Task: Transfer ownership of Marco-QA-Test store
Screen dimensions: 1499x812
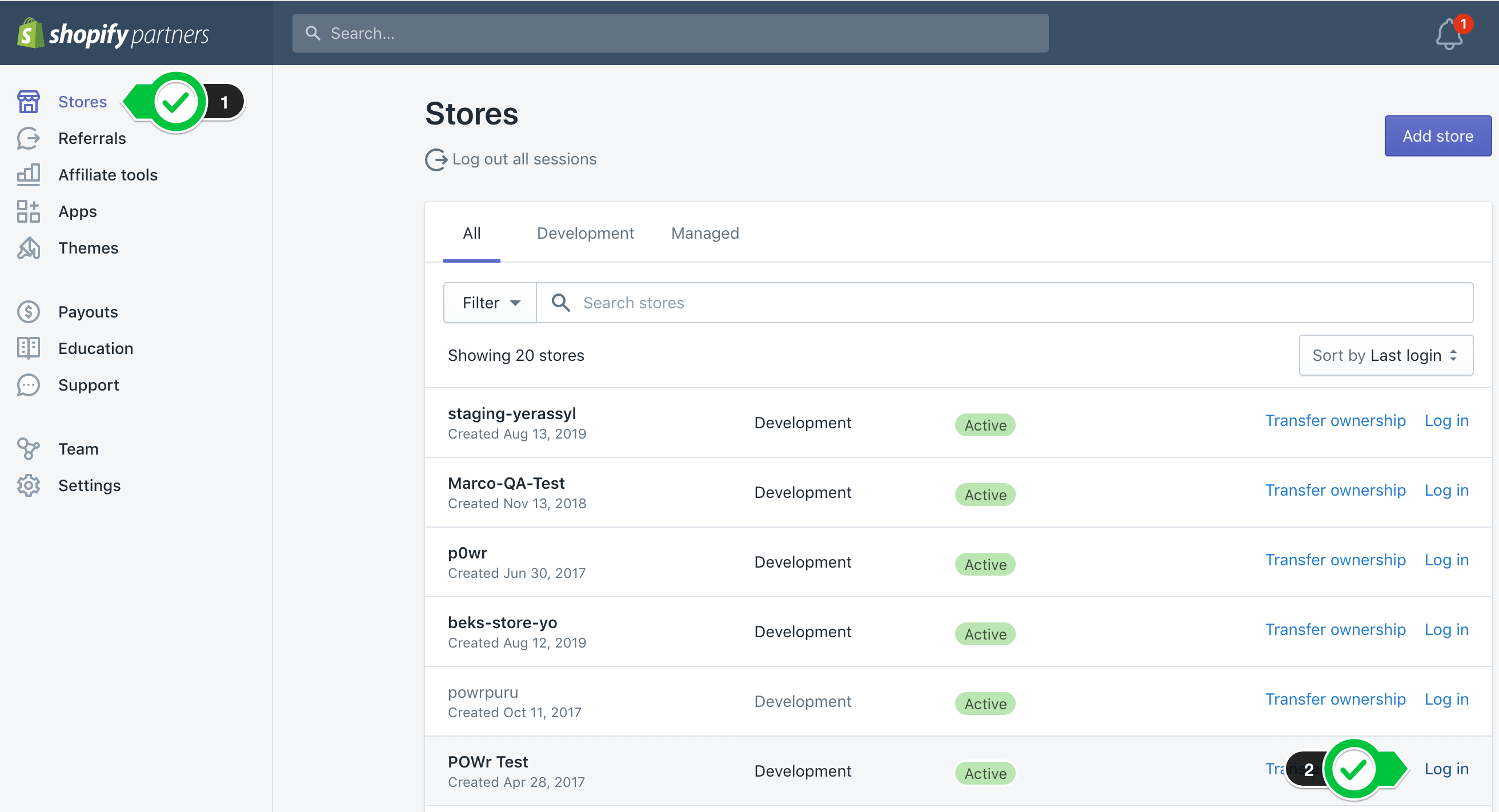Action: (1336, 490)
